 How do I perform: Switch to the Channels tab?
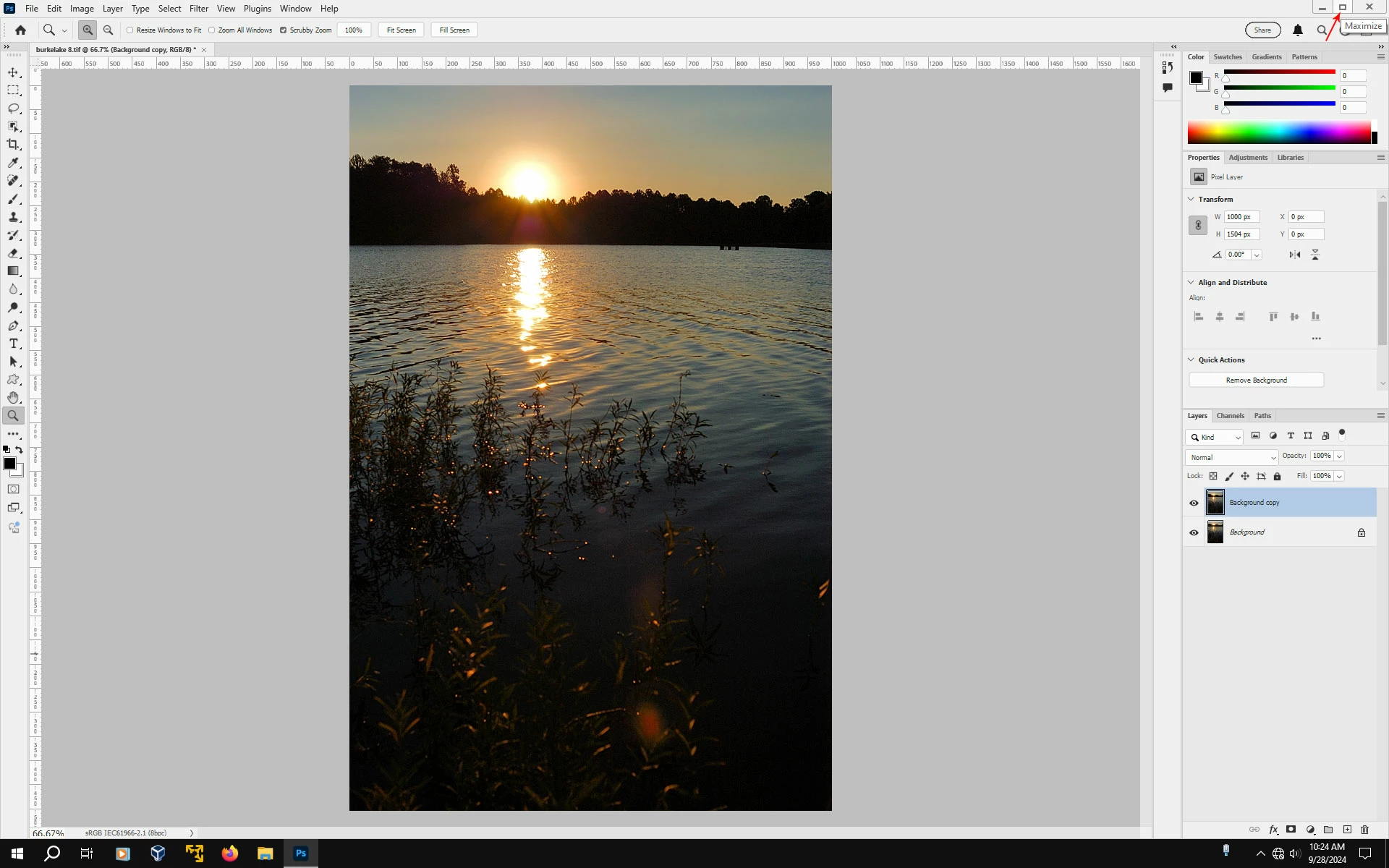[x=1230, y=416]
